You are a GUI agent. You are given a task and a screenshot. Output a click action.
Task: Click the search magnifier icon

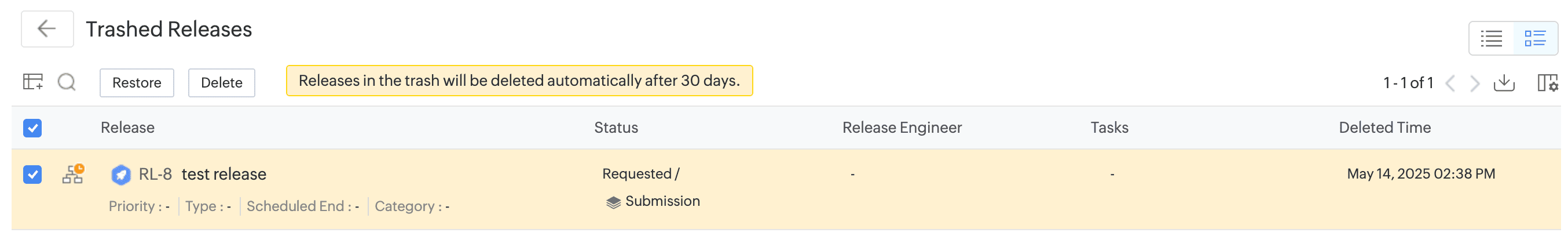click(x=67, y=82)
